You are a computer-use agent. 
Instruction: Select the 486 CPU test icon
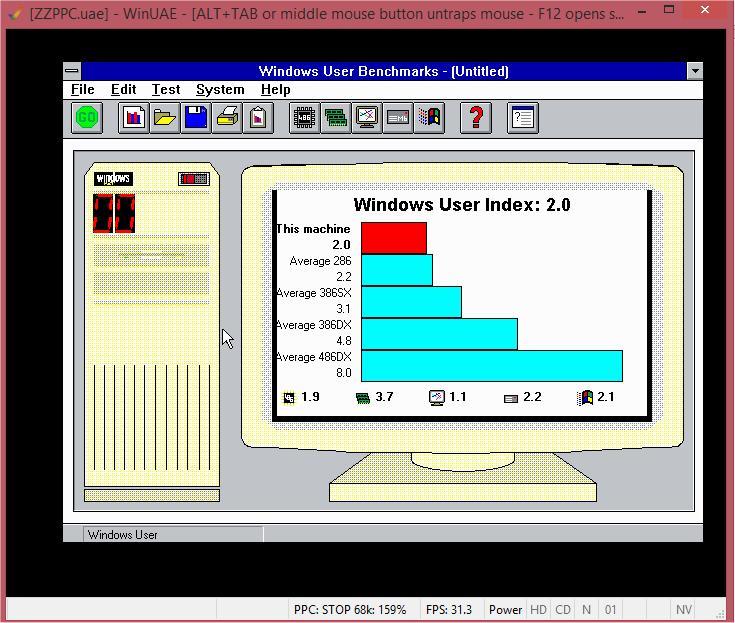tap(305, 117)
